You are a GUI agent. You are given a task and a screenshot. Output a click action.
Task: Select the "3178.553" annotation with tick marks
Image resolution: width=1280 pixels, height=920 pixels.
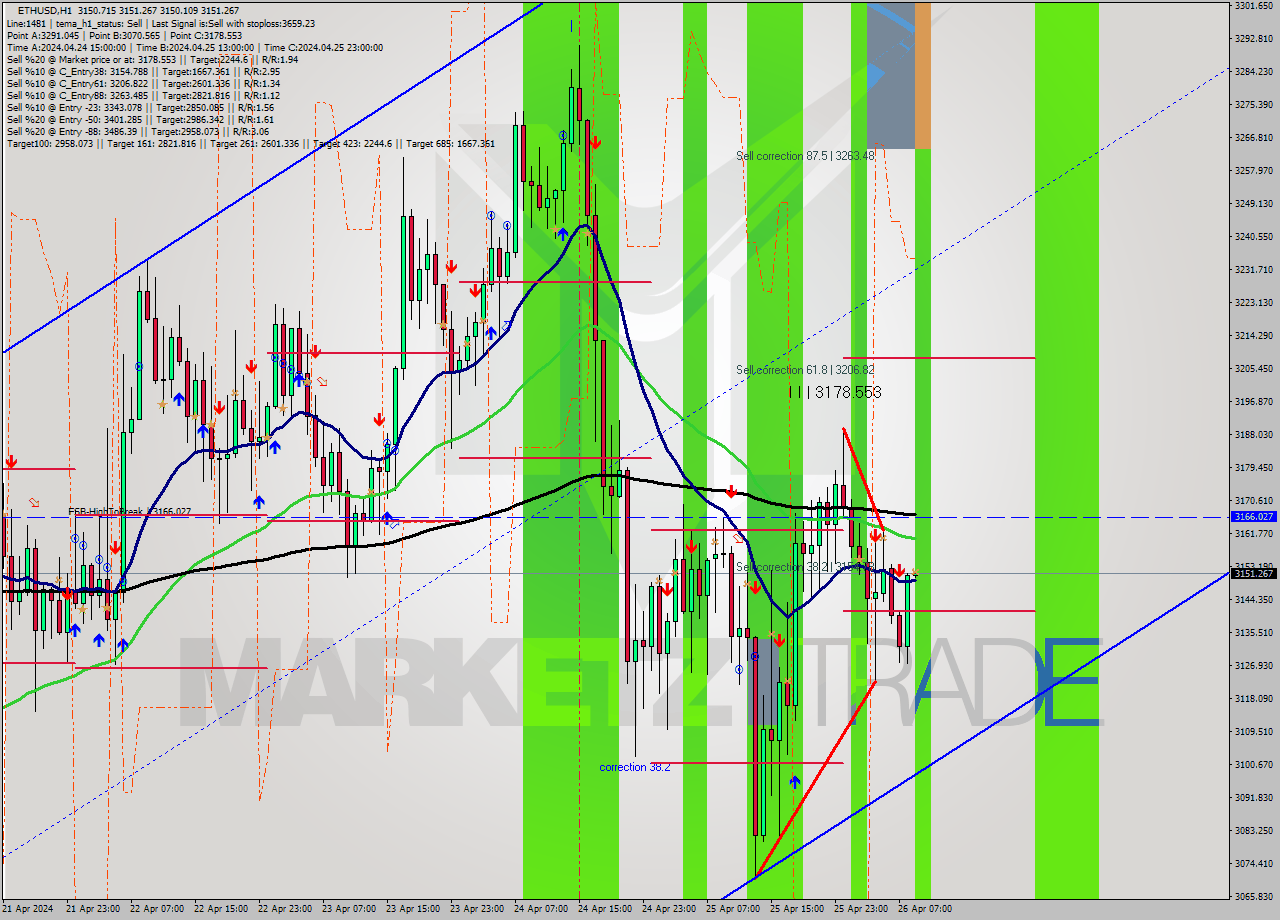[840, 392]
